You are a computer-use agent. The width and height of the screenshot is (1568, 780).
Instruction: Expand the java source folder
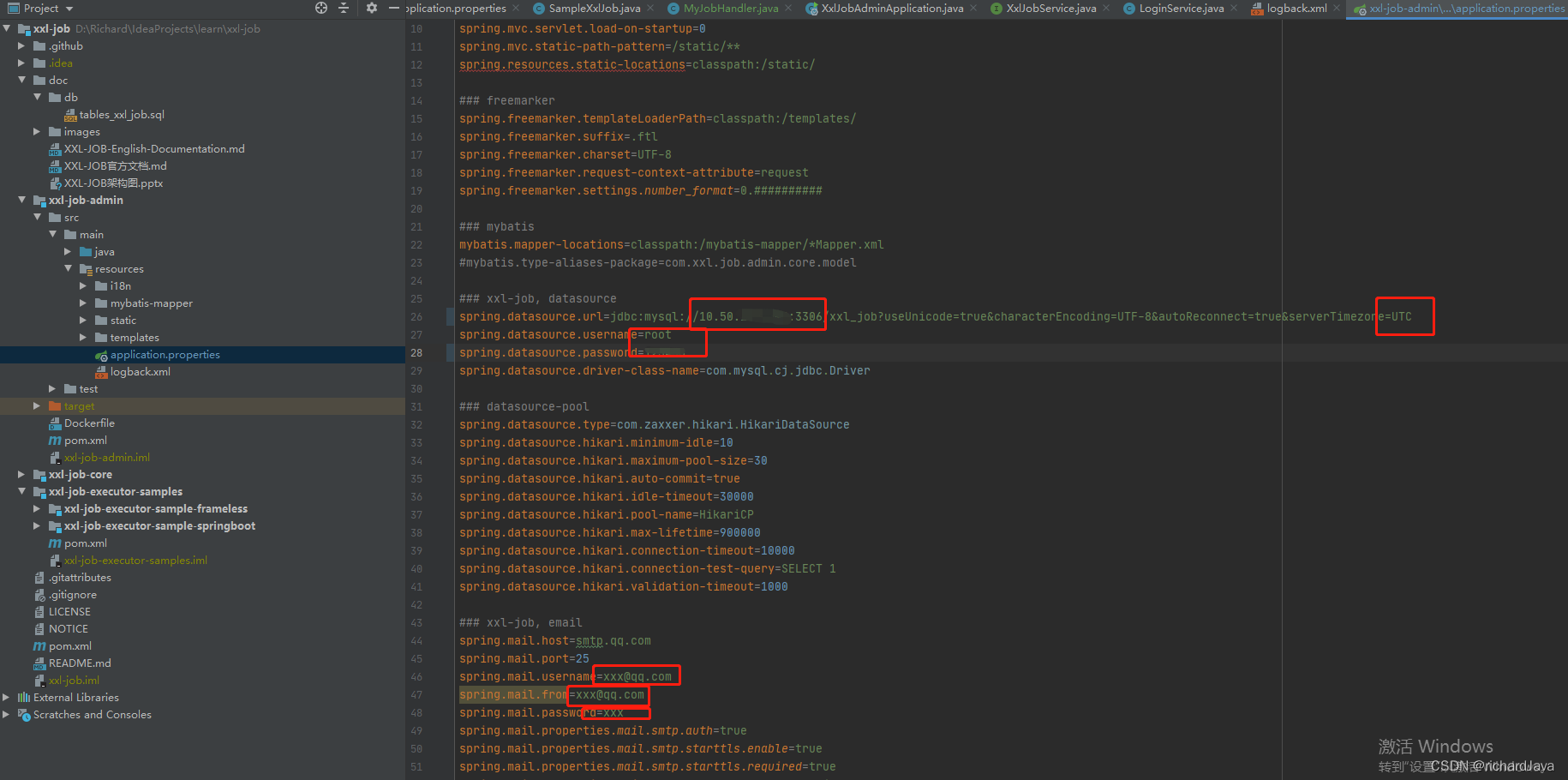69,251
